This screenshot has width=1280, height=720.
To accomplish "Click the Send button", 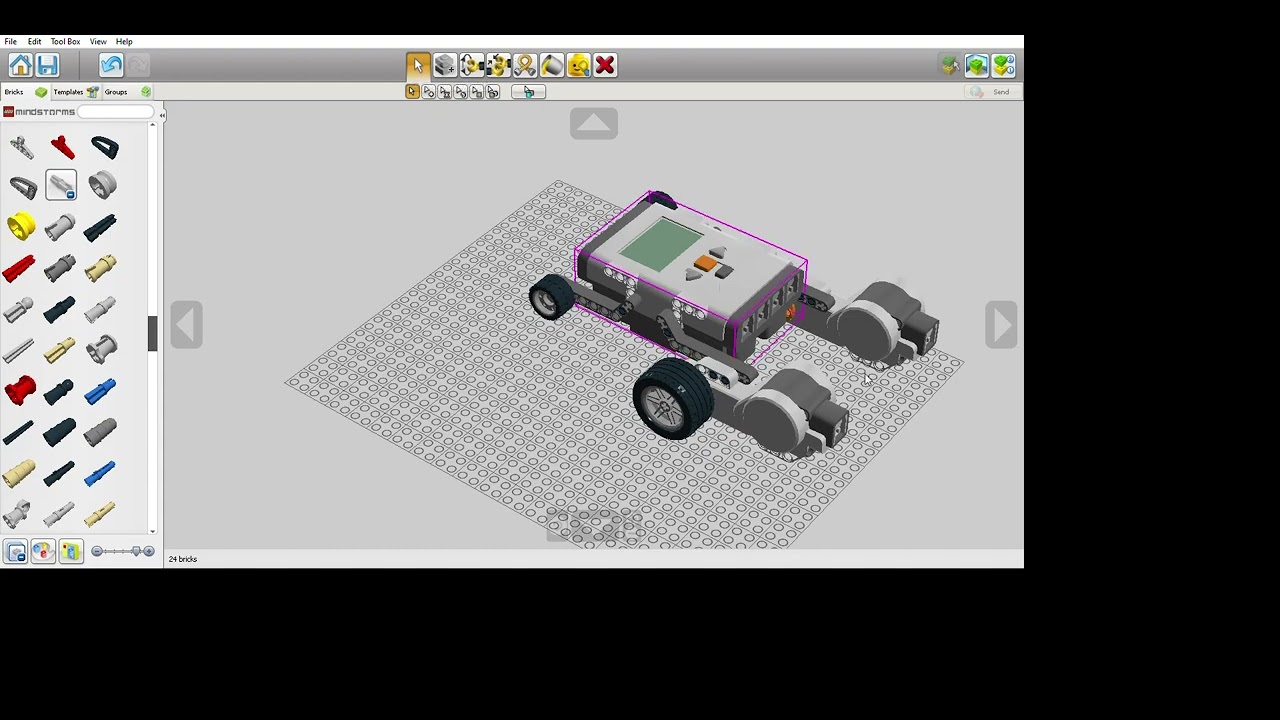I will (x=991, y=92).
